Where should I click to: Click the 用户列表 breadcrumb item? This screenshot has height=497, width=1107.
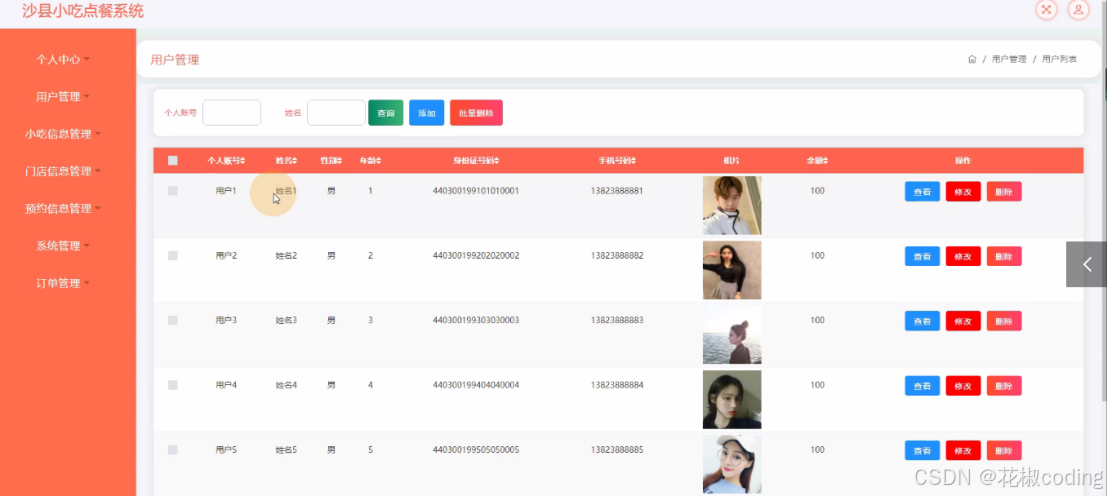click(x=1059, y=59)
